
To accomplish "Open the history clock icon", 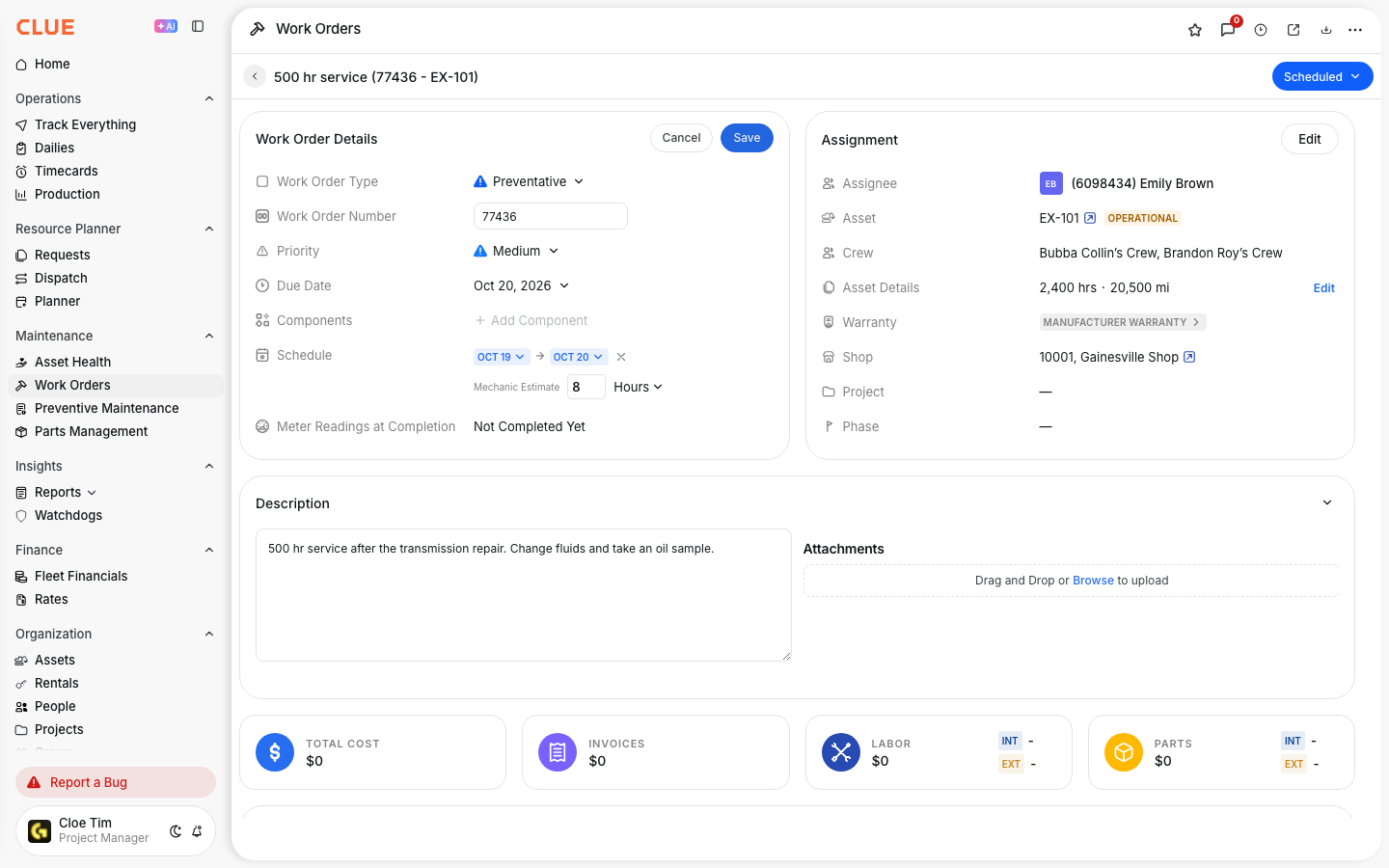I will [x=1261, y=30].
